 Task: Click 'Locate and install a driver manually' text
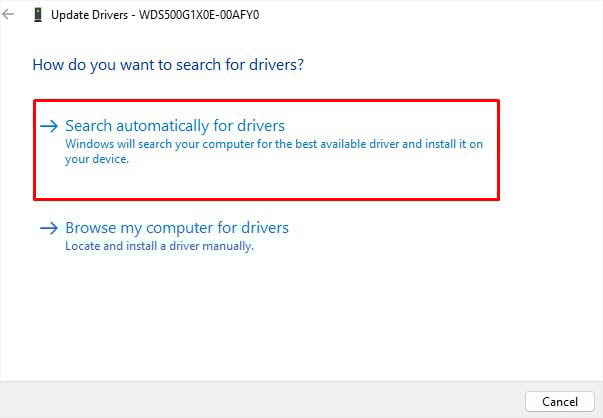[159, 246]
